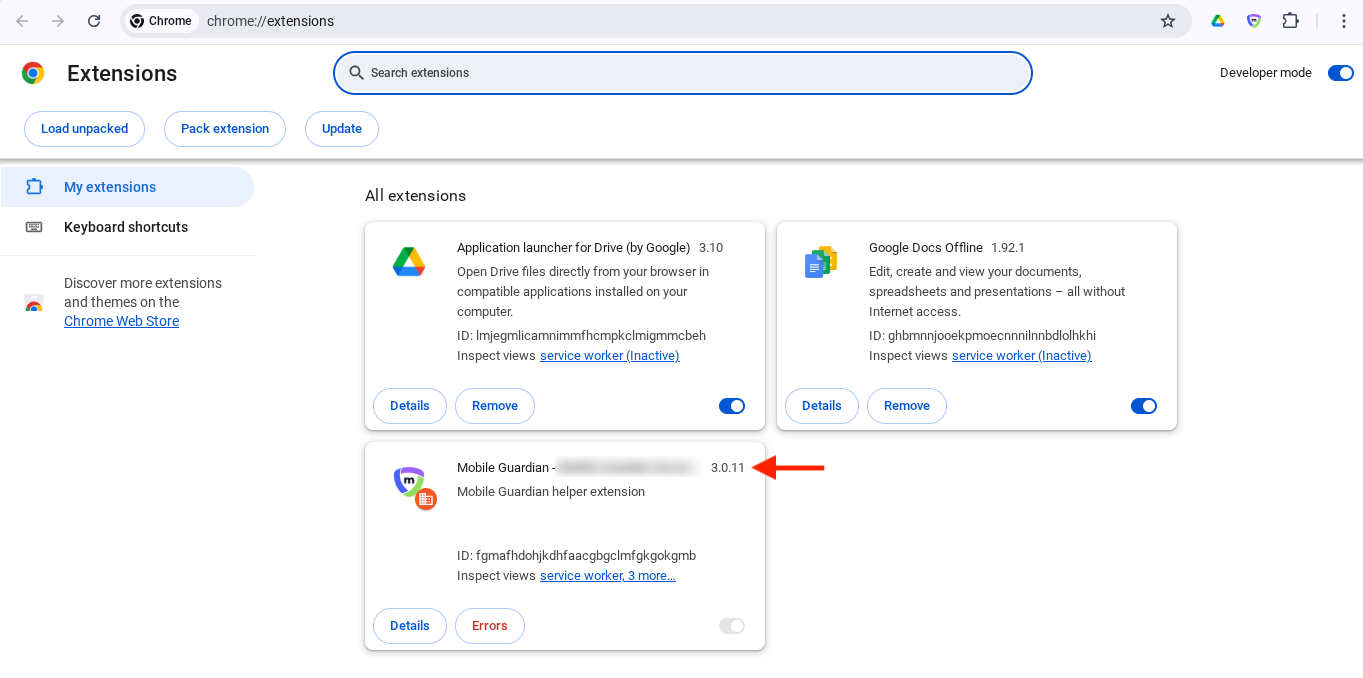Disable Application launcher for Drive extension
This screenshot has height=678, width=1363.
pos(732,406)
